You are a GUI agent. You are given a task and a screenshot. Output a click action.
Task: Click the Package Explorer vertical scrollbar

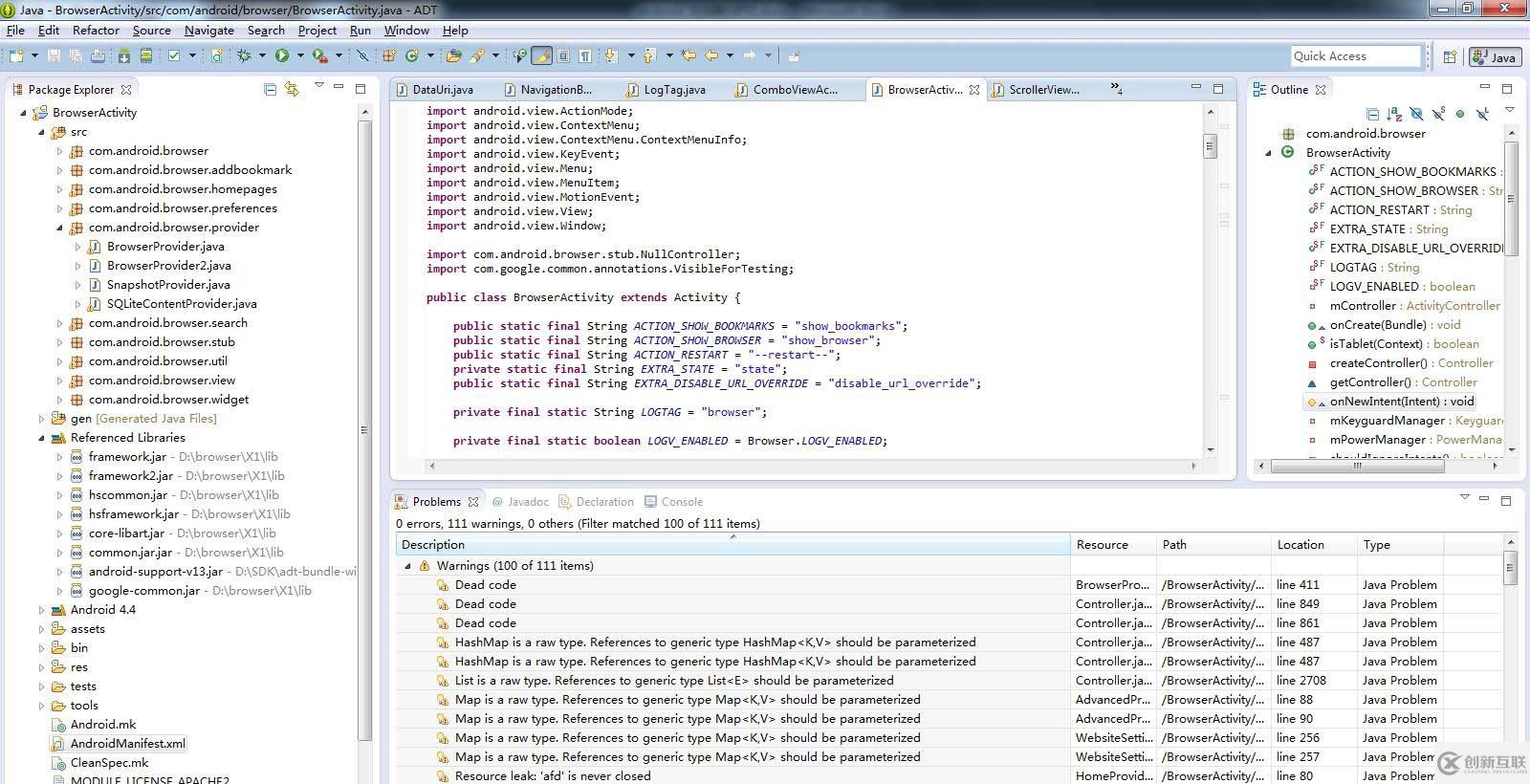pyautogui.click(x=363, y=430)
